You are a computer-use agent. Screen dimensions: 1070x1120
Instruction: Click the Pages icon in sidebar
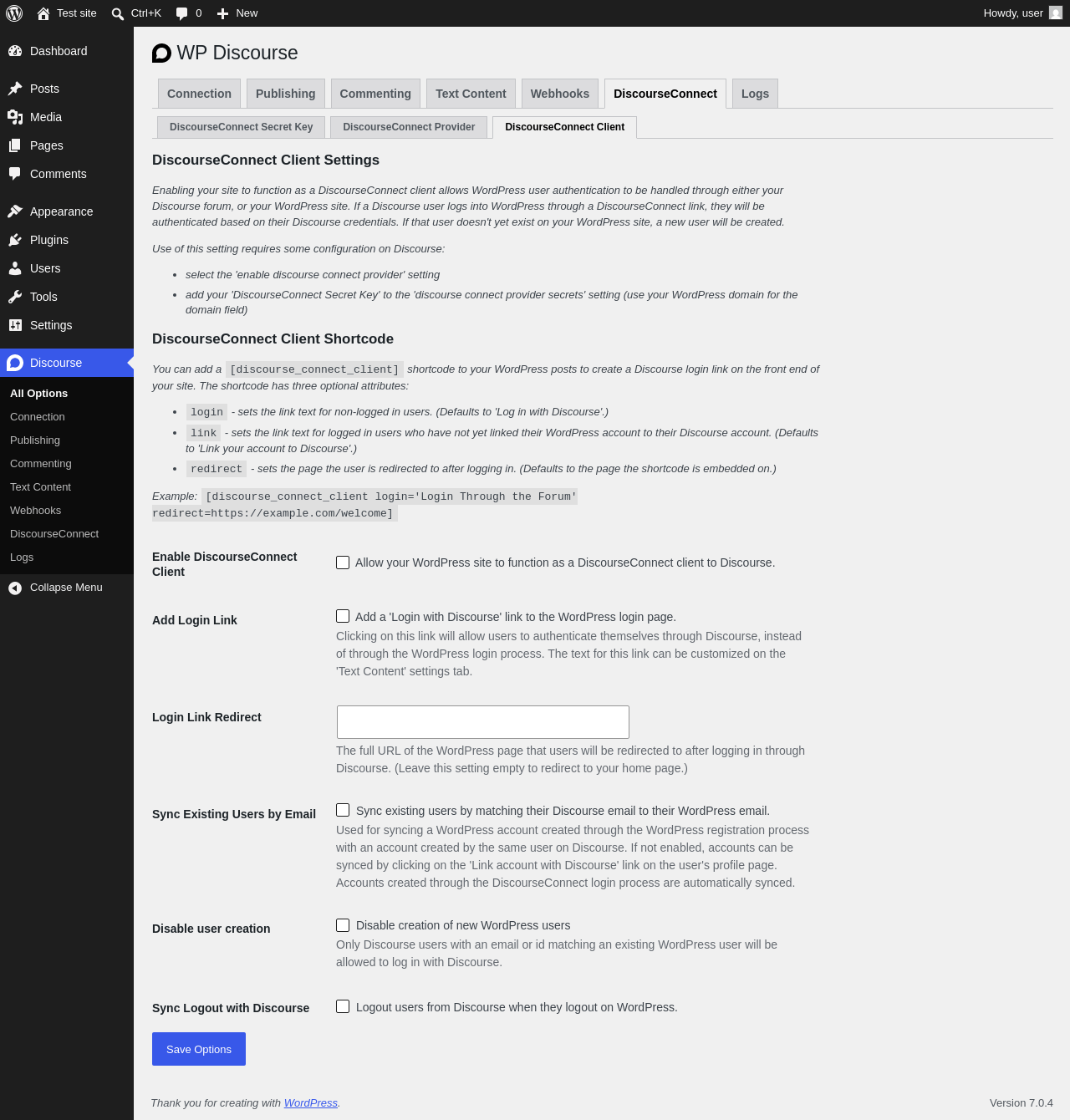[15, 145]
